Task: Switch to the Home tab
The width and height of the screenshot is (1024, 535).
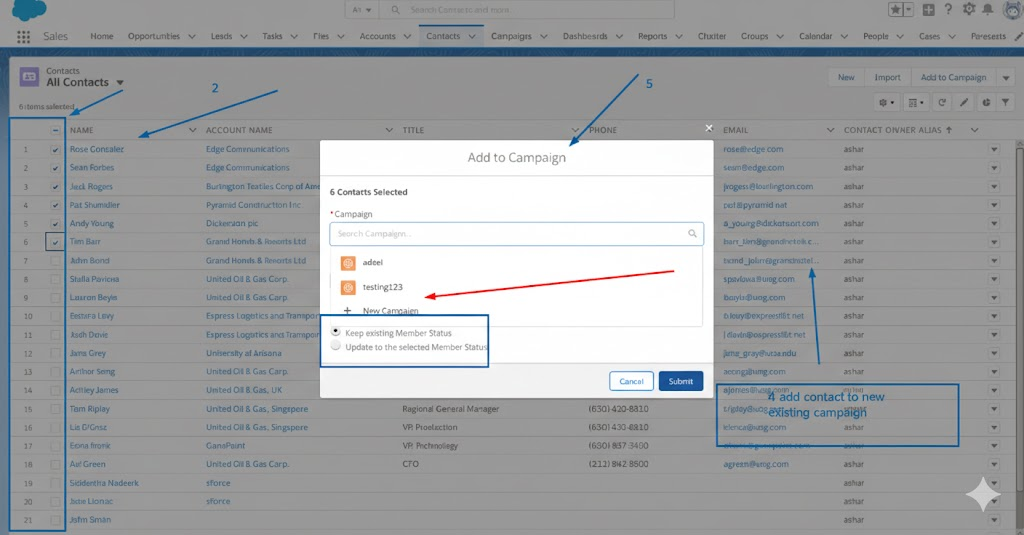Action: click(102, 37)
